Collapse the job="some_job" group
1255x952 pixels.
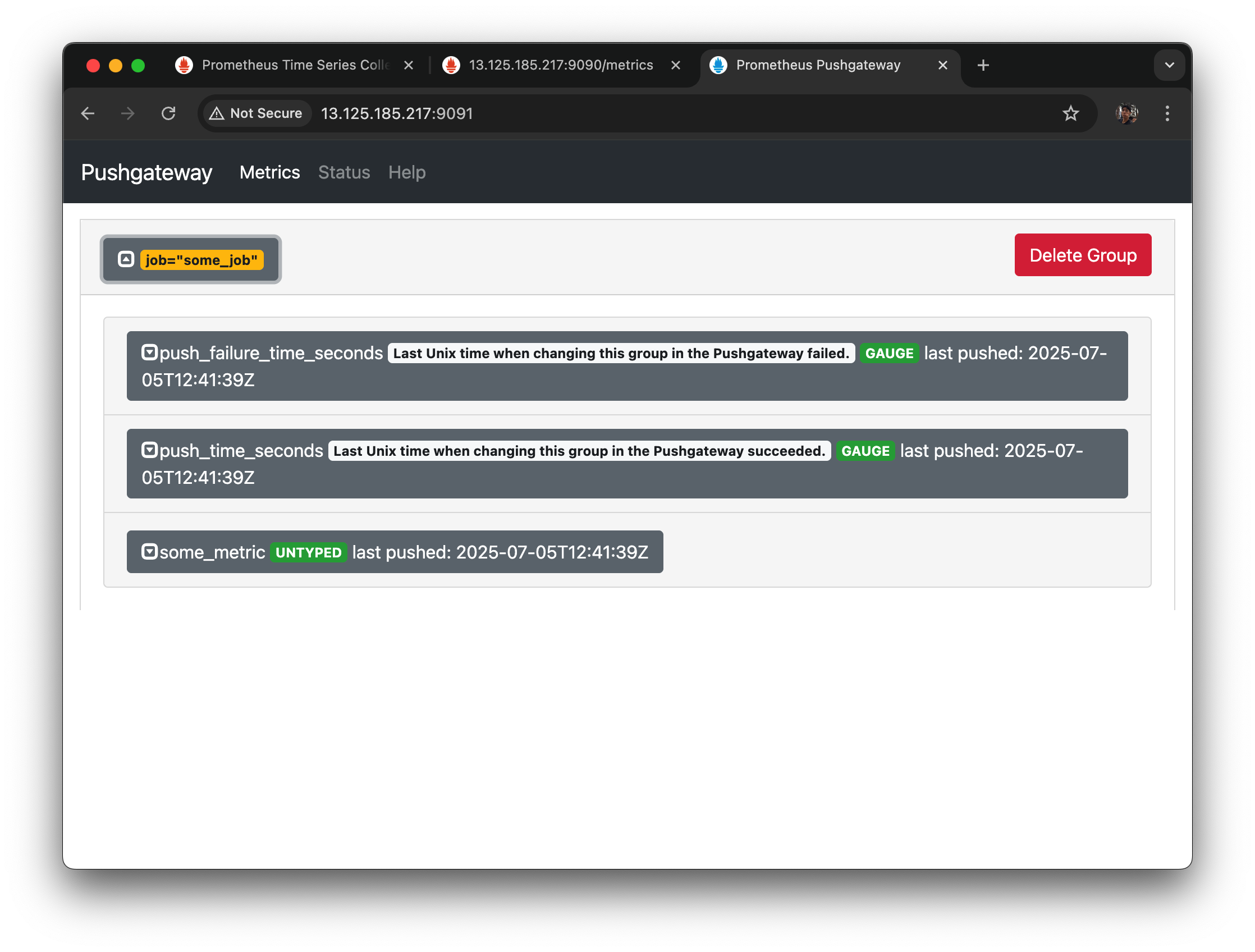click(x=126, y=259)
